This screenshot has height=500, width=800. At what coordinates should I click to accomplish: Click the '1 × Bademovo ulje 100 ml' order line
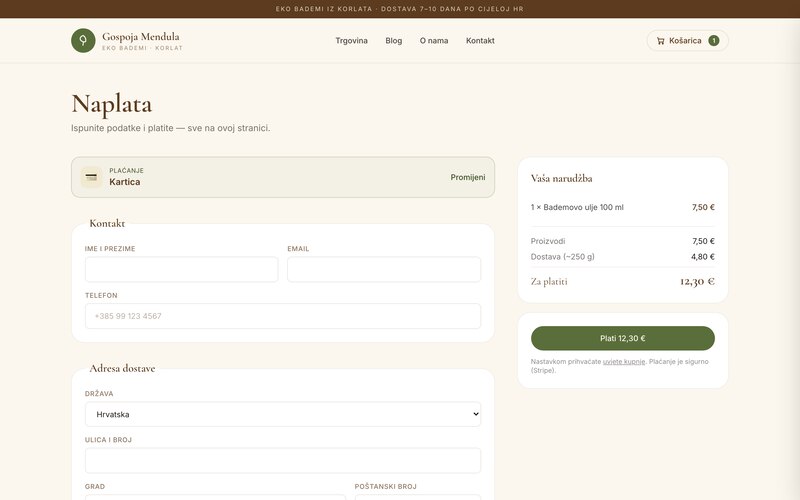coord(577,207)
